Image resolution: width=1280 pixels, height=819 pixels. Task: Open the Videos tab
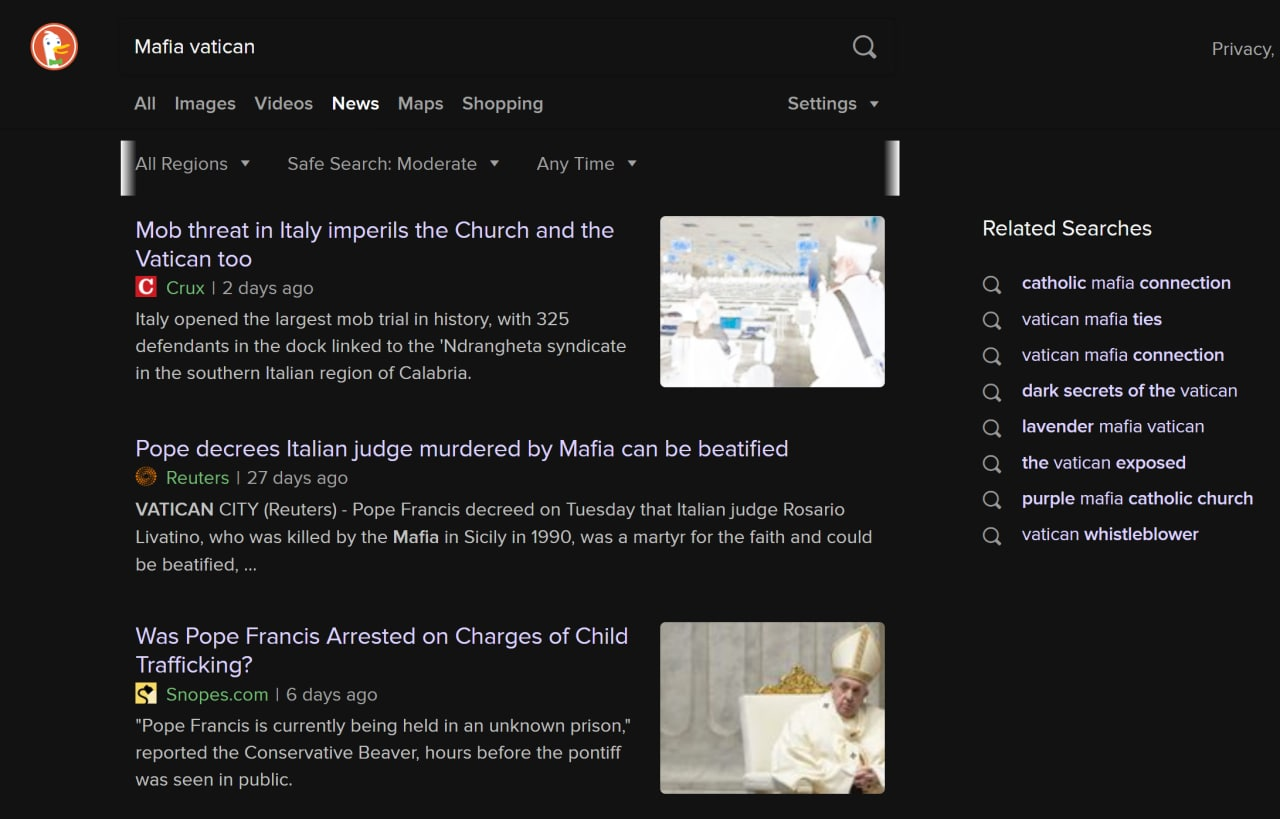pos(283,104)
